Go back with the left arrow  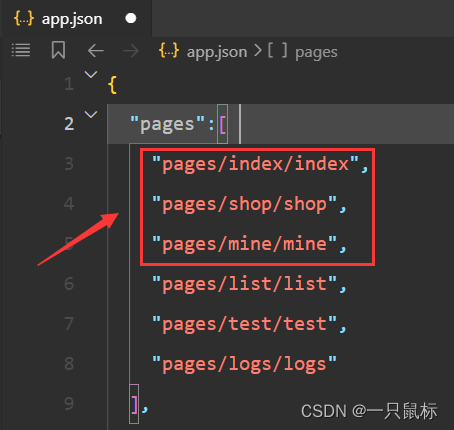(96, 51)
